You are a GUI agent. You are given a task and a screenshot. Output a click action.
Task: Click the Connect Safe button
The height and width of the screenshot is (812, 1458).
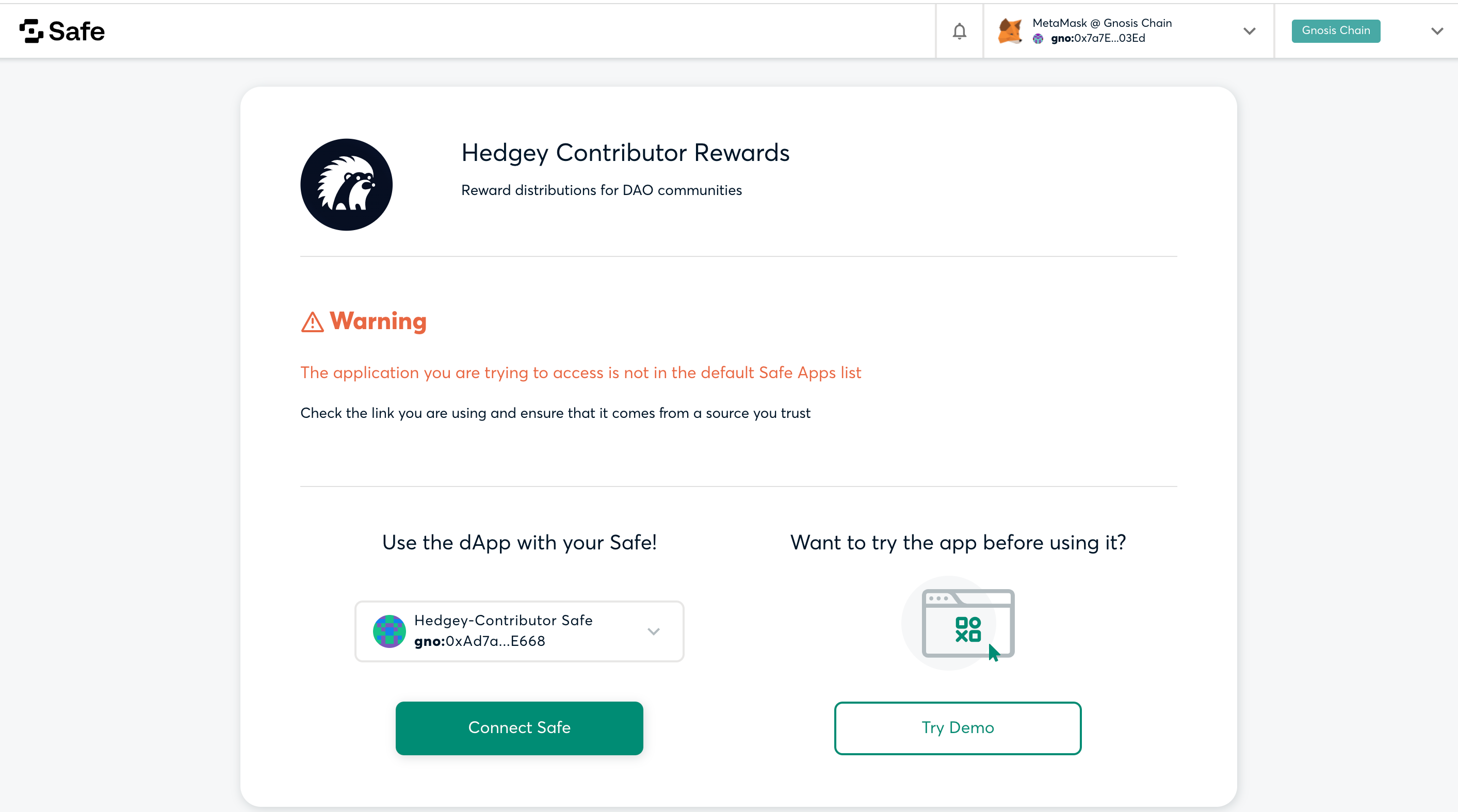click(x=519, y=728)
